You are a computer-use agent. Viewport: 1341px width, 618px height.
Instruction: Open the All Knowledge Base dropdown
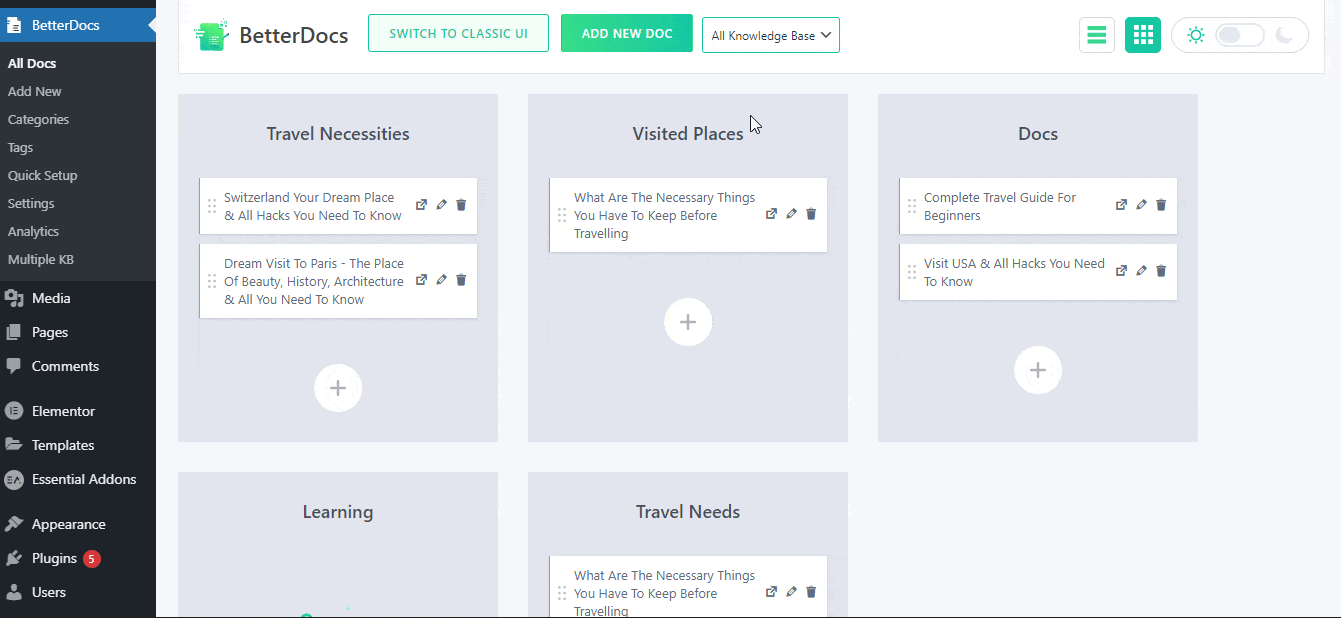point(771,35)
